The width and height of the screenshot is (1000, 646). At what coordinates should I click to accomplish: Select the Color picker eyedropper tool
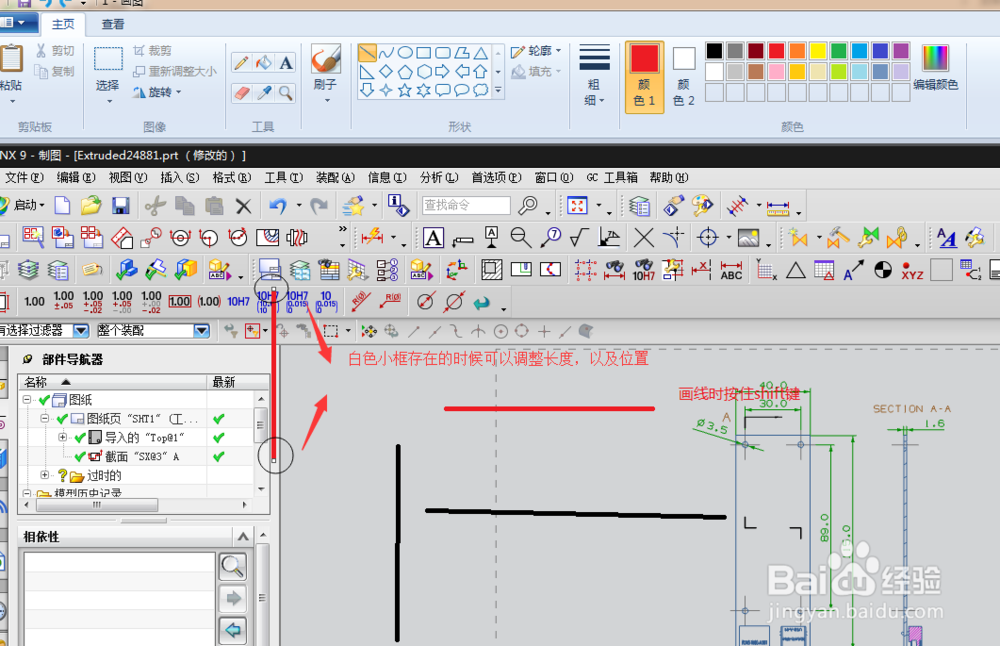pos(264,93)
